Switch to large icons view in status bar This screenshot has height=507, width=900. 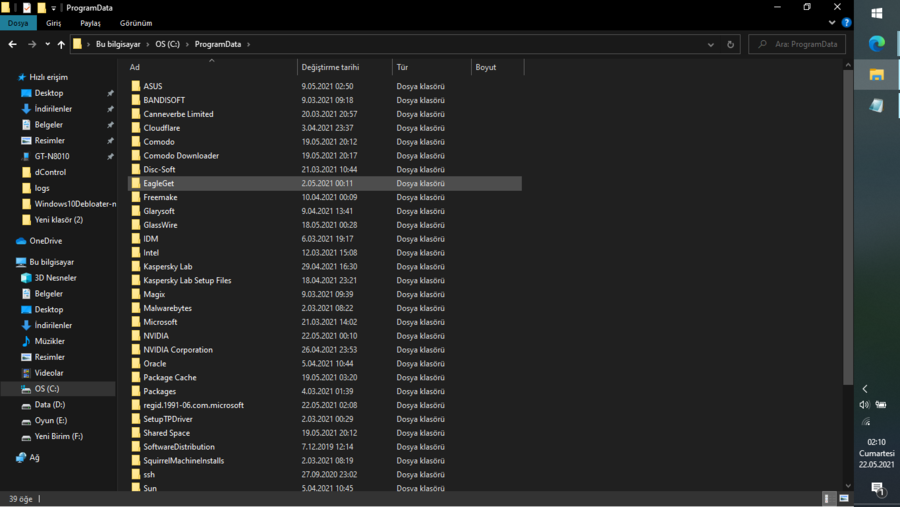[843, 498]
